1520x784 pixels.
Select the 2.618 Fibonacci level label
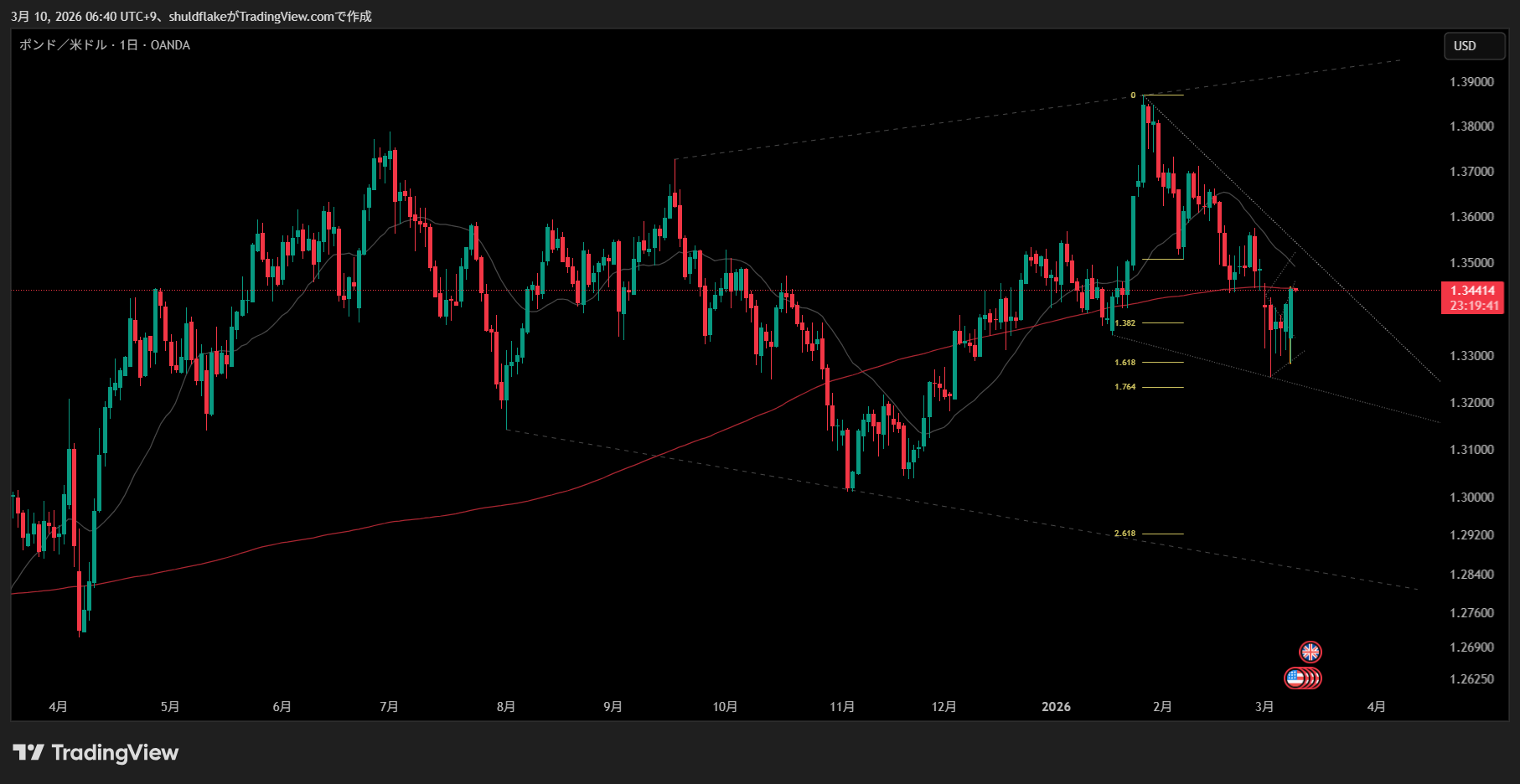coord(1124,534)
